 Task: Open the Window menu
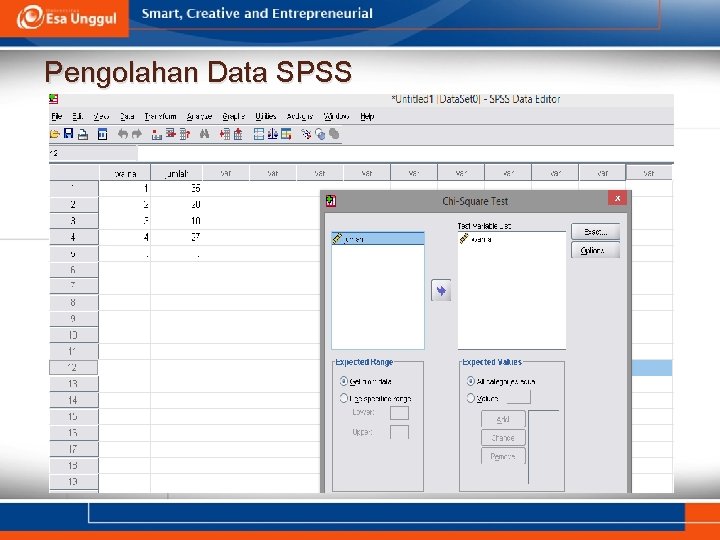coord(336,116)
